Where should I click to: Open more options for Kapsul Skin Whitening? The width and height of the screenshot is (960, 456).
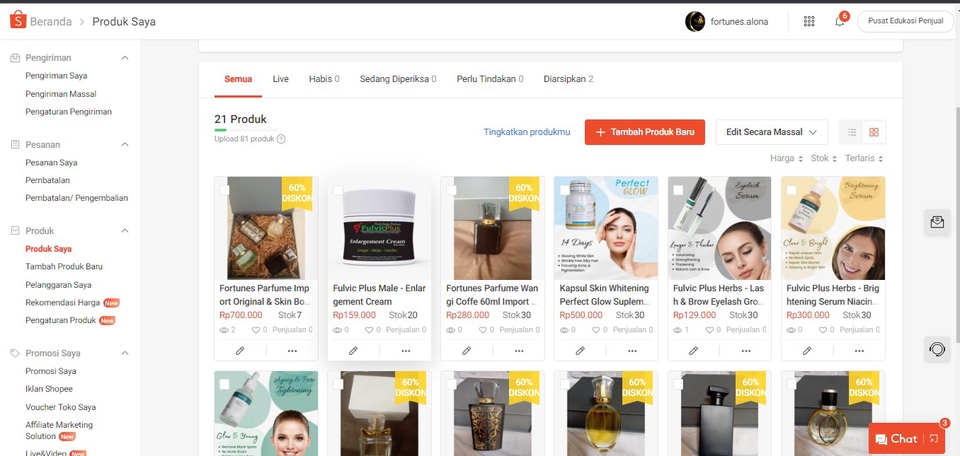pos(632,351)
